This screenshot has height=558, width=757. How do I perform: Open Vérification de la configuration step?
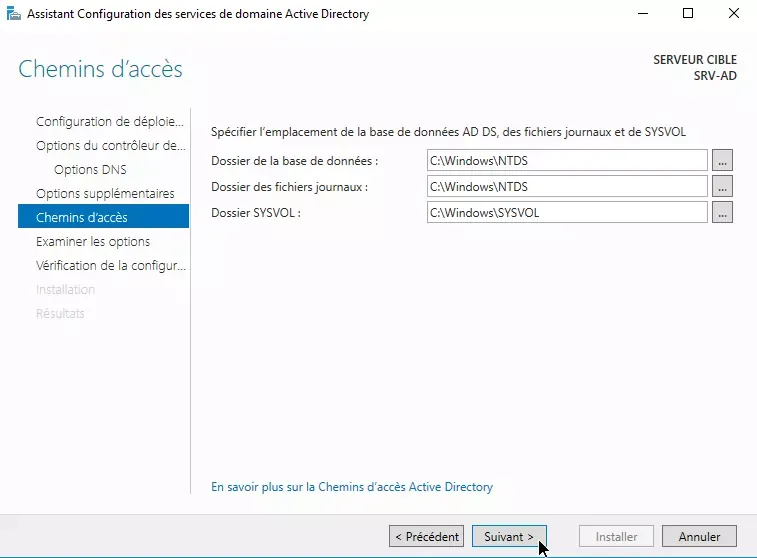(110, 266)
